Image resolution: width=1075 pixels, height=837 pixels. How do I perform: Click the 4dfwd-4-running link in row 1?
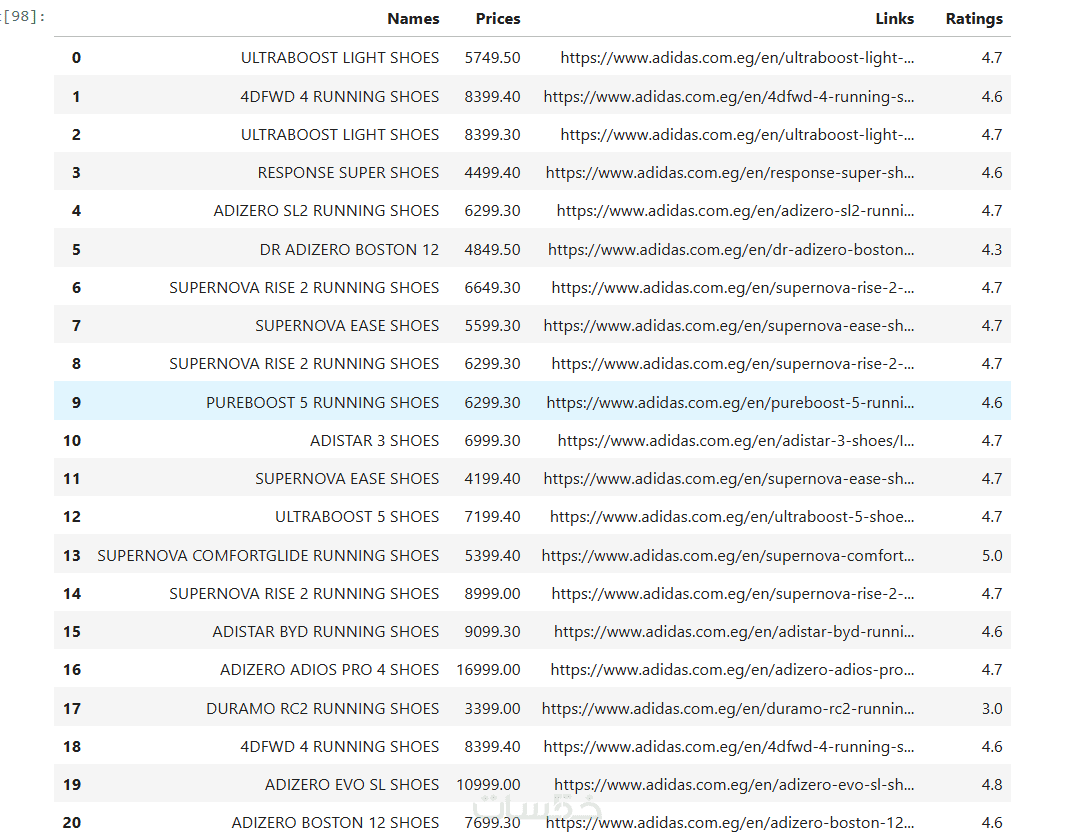729,97
